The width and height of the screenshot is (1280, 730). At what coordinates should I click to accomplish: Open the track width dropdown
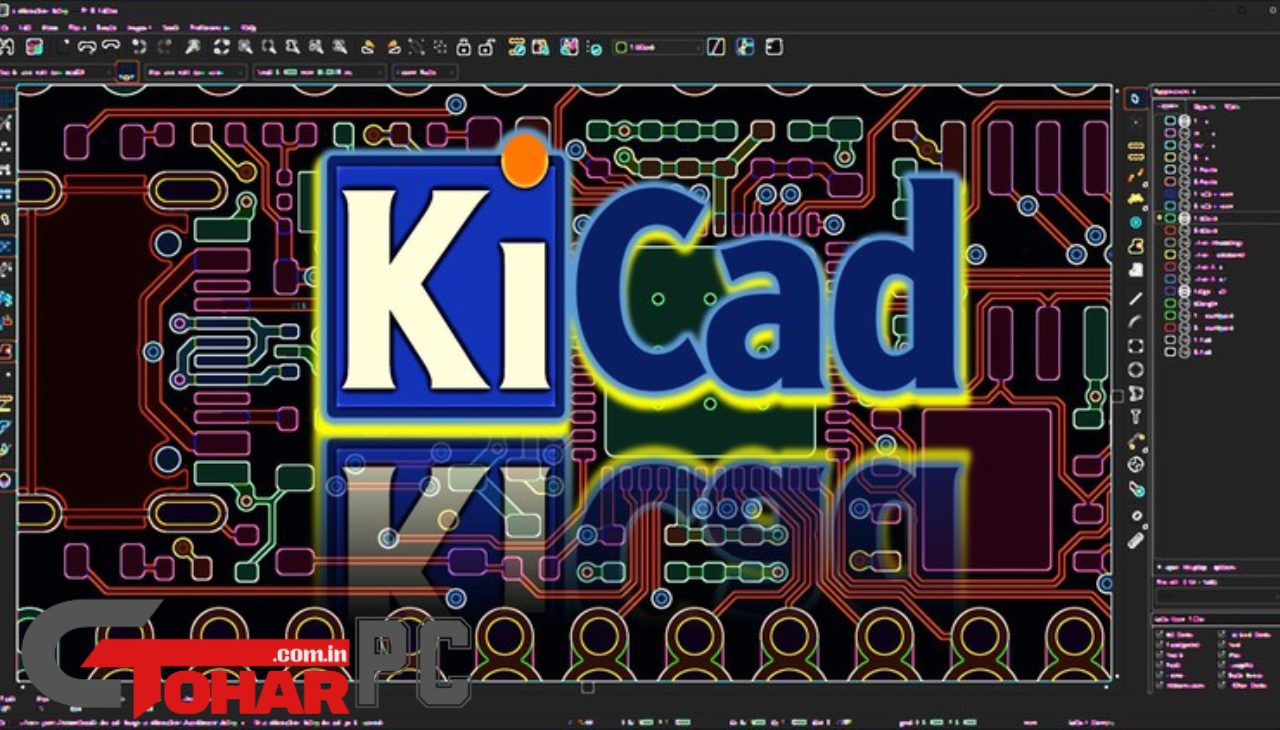click(55, 72)
